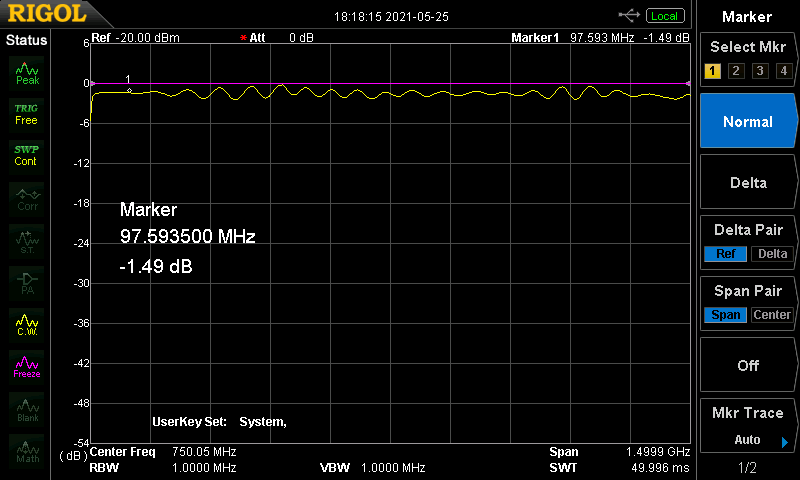Turn the marker Off

(x=748, y=365)
